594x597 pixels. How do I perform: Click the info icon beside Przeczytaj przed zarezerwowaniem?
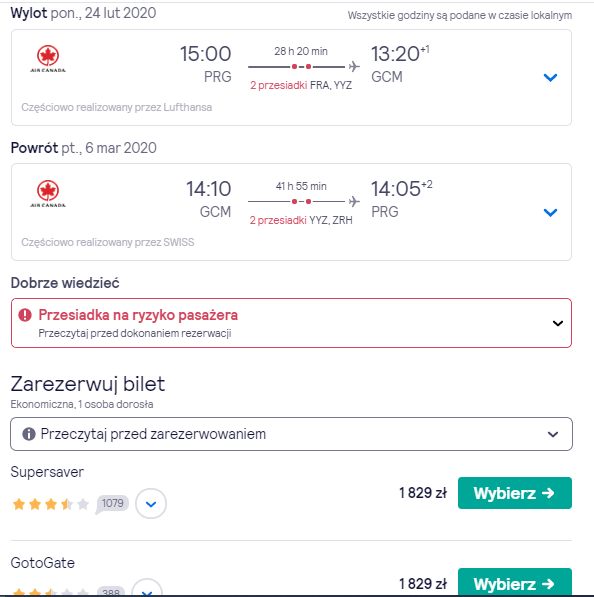click(29, 434)
